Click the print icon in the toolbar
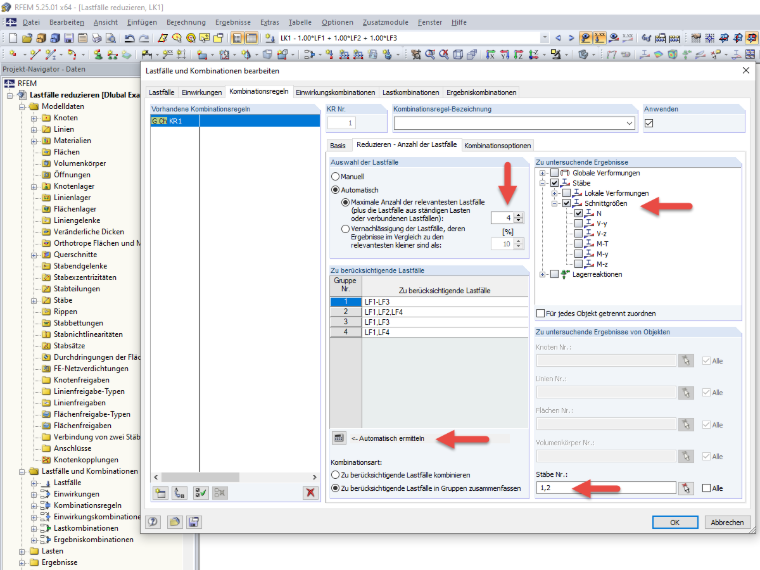This screenshot has height=570, width=760. [x=97, y=38]
